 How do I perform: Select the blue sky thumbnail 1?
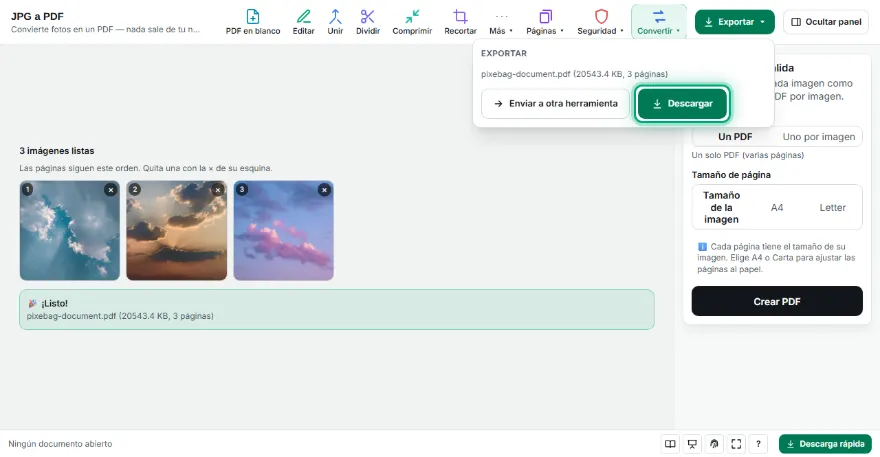click(70, 230)
